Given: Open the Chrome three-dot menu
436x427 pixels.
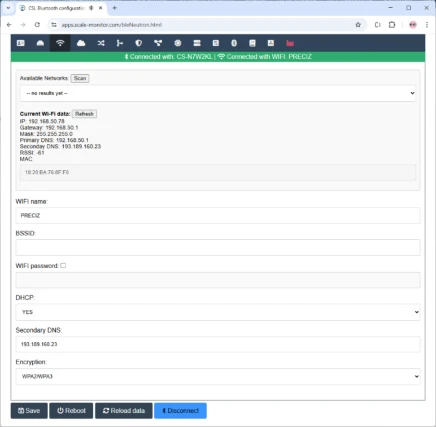Looking at the screenshot, I should coord(427,25).
